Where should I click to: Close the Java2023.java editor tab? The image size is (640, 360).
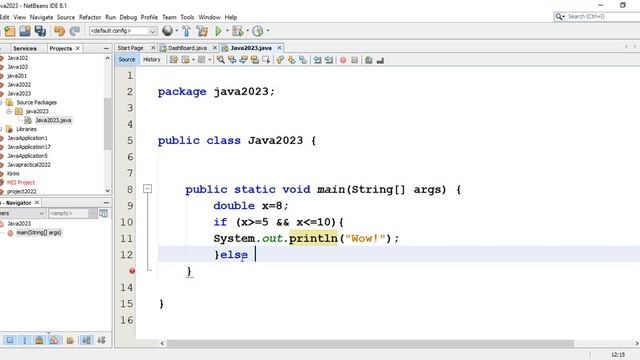[x=280, y=48]
